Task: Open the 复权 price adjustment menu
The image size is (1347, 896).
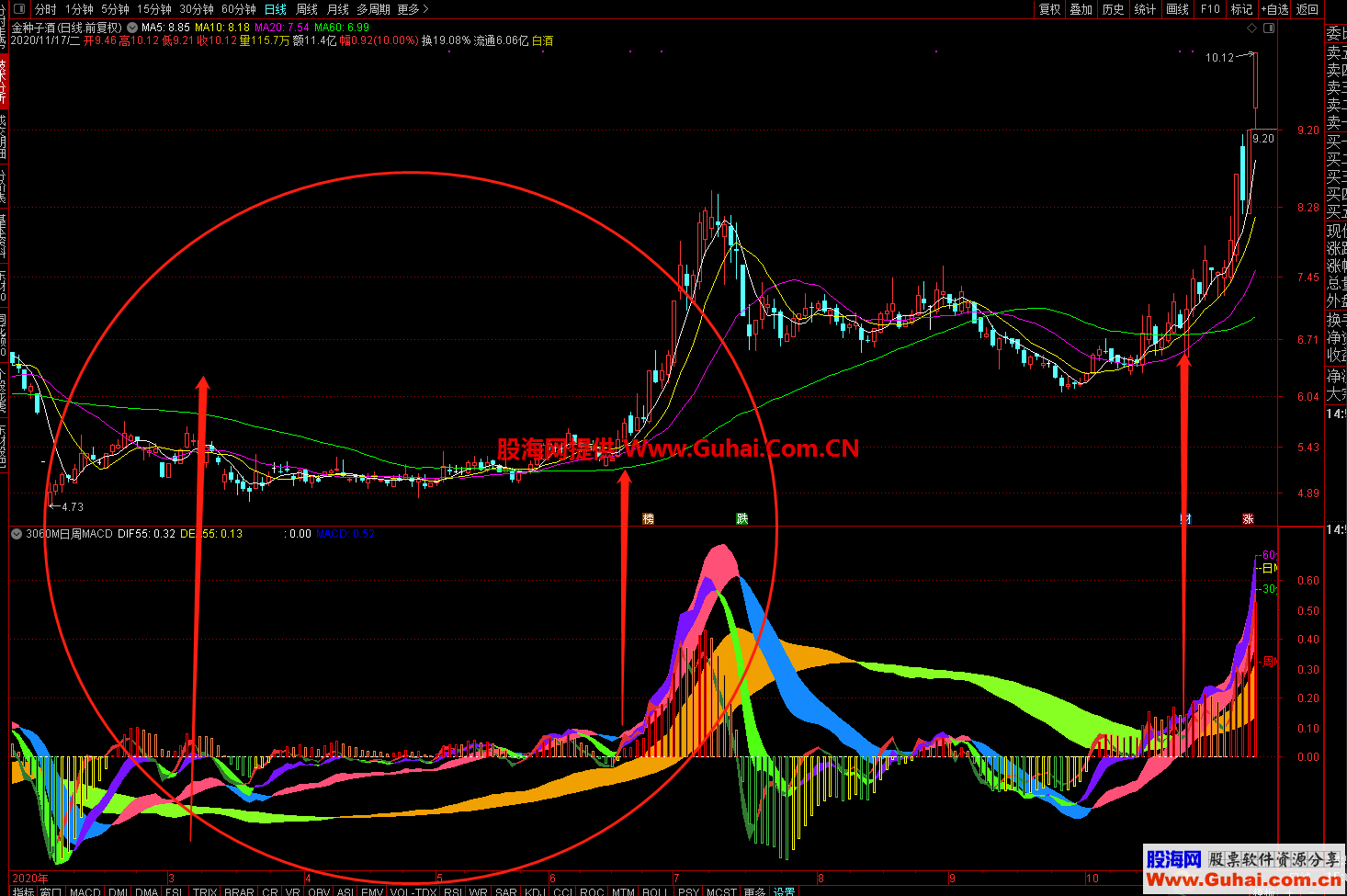Action: tap(1049, 9)
